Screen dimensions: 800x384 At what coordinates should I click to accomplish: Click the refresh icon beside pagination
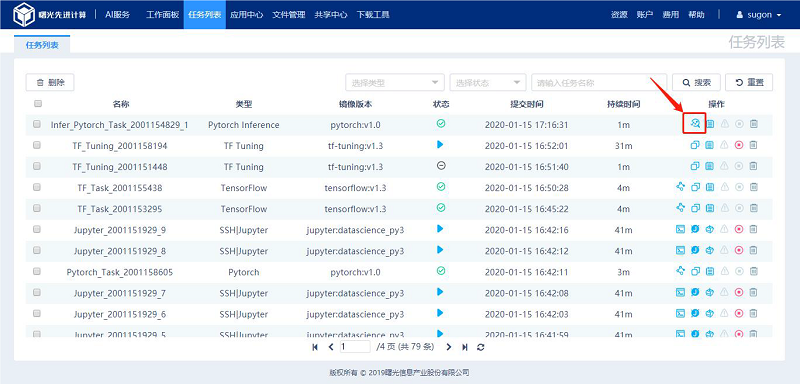(480, 347)
